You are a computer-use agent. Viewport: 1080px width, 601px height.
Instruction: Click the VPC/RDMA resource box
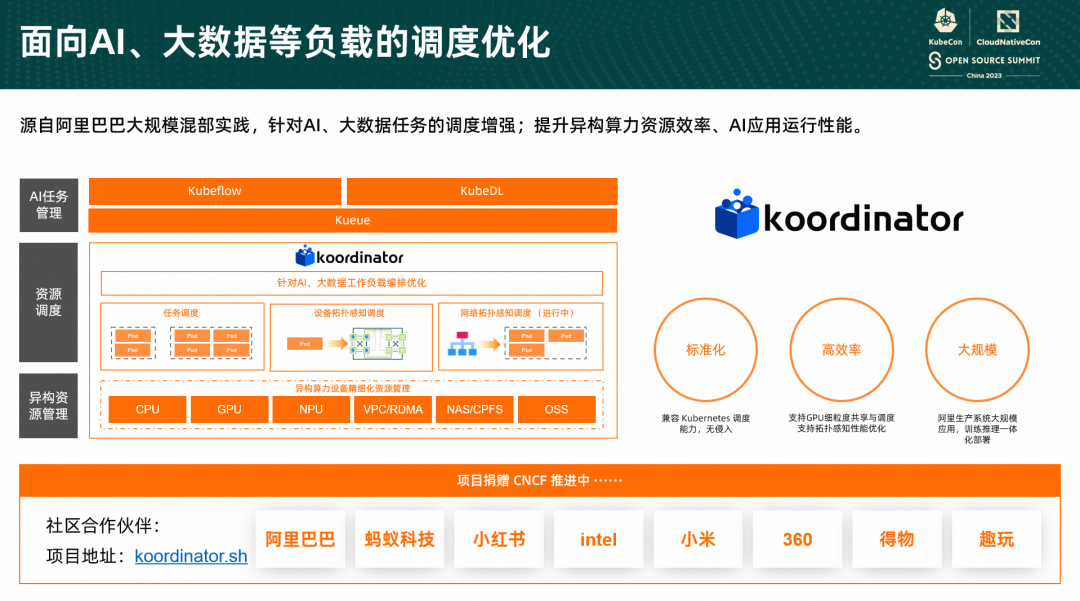pos(393,409)
